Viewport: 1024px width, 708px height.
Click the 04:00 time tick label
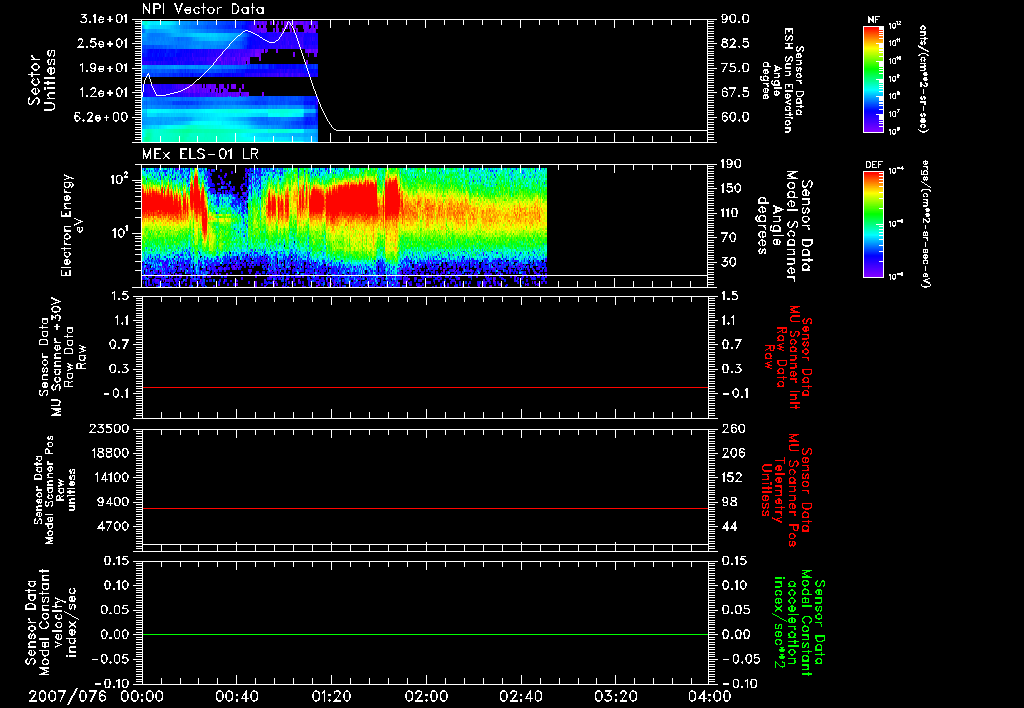point(710,696)
